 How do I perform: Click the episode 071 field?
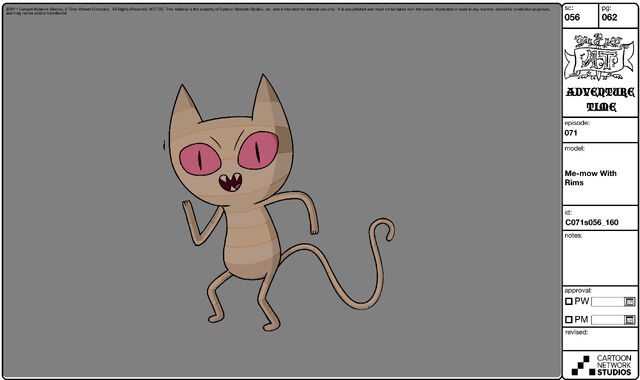pos(600,130)
